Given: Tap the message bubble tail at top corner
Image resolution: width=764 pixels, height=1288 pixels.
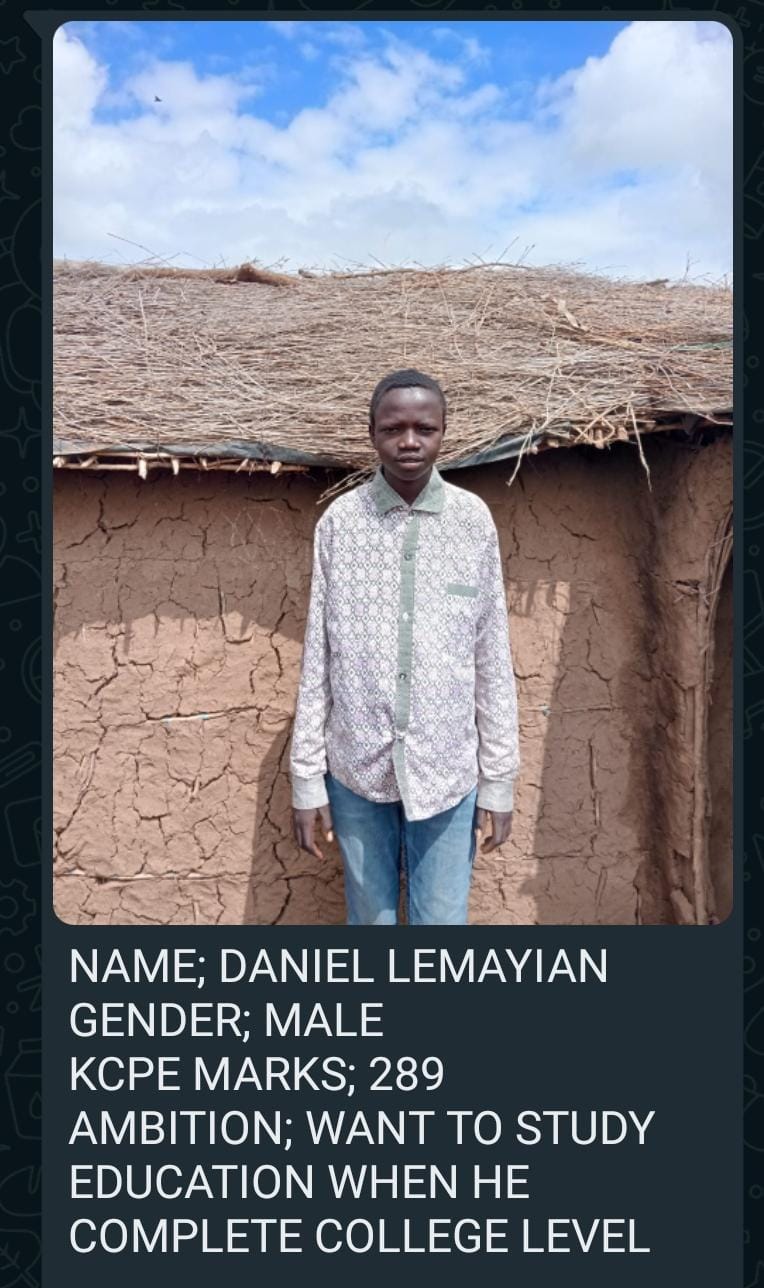Looking at the screenshot, I should pos(35,22).
